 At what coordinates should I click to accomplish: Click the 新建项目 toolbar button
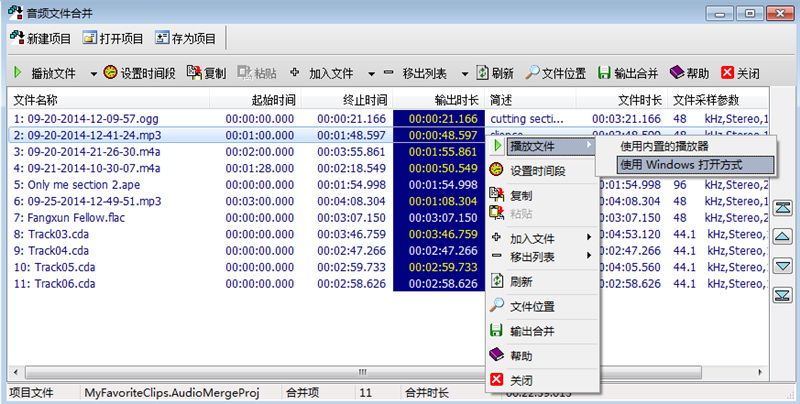[41, 38]
